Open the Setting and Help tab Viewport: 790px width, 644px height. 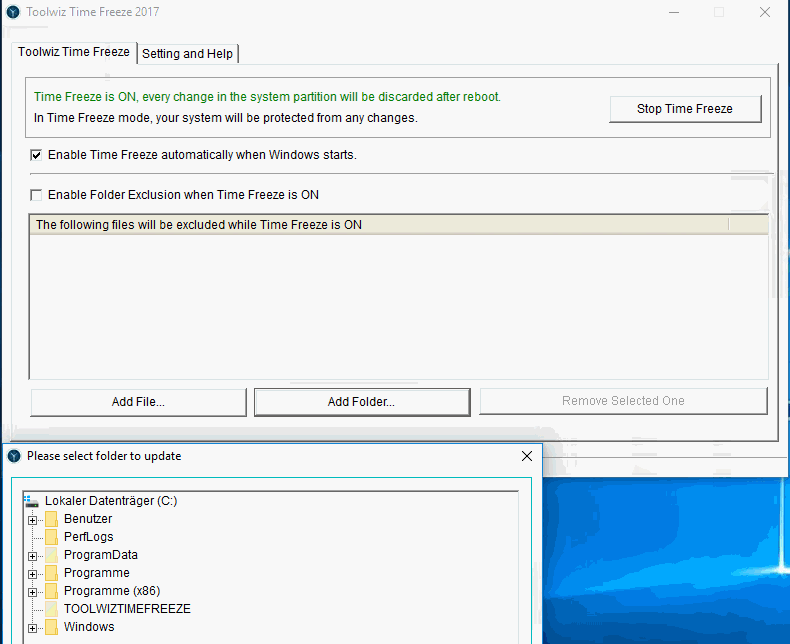point(187,53)
